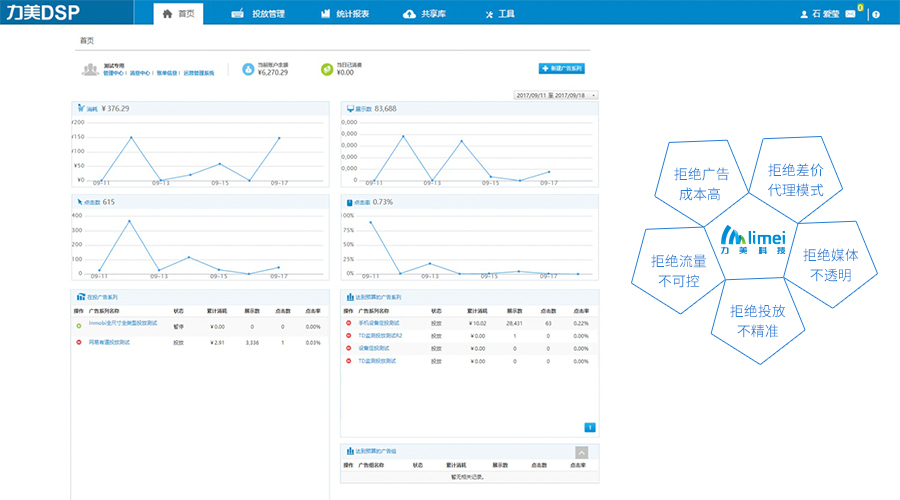Open the 网易有道投放测试 campaign link
Image resolution: width=900 pixels, height=500 pixels.
tap(109, 342)
